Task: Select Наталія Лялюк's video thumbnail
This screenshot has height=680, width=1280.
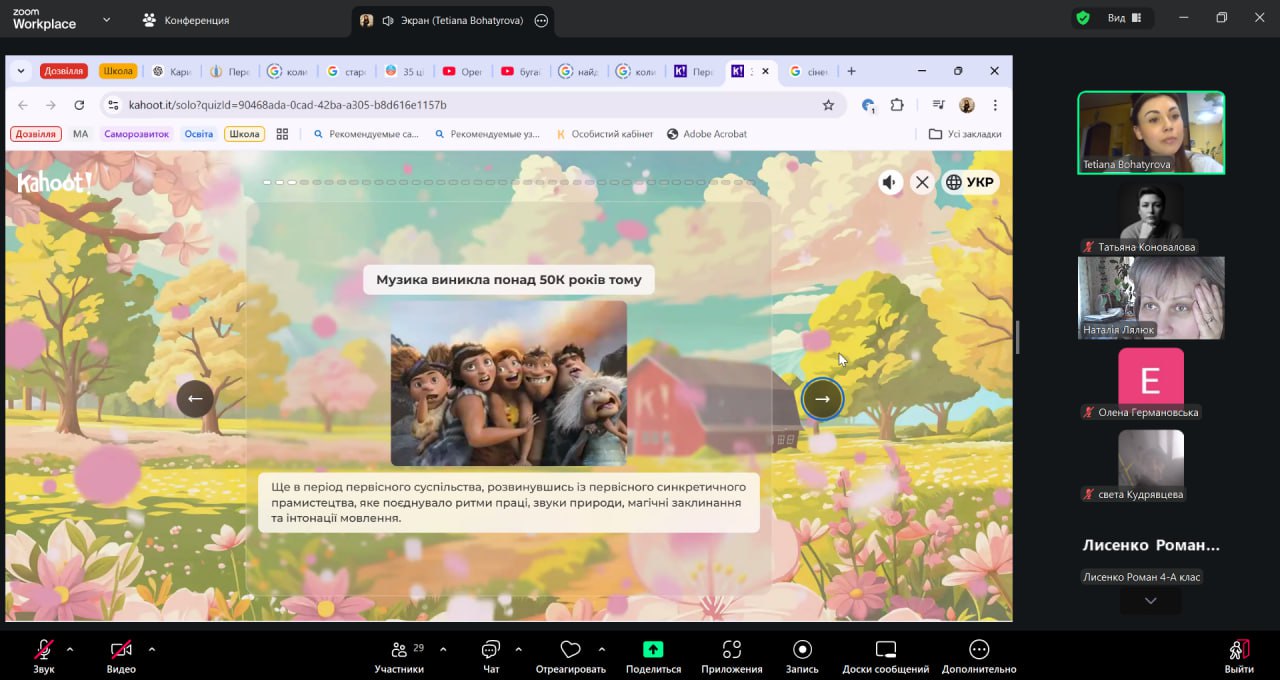Action: [x=1151, y=297]
